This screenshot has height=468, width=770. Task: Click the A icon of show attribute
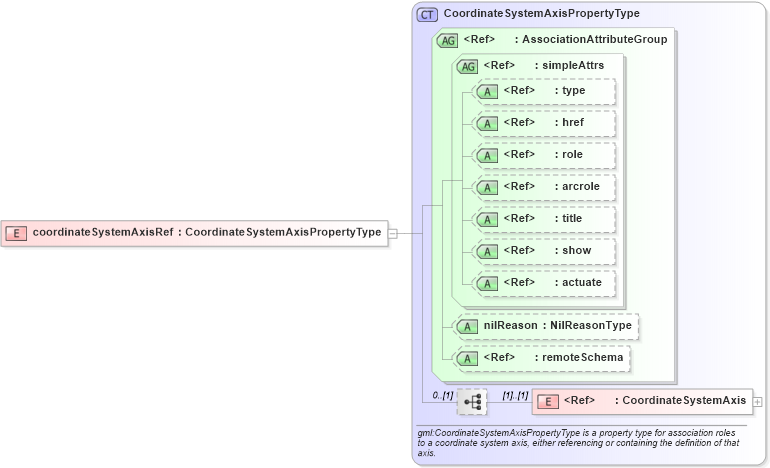(x=487, y=251)
